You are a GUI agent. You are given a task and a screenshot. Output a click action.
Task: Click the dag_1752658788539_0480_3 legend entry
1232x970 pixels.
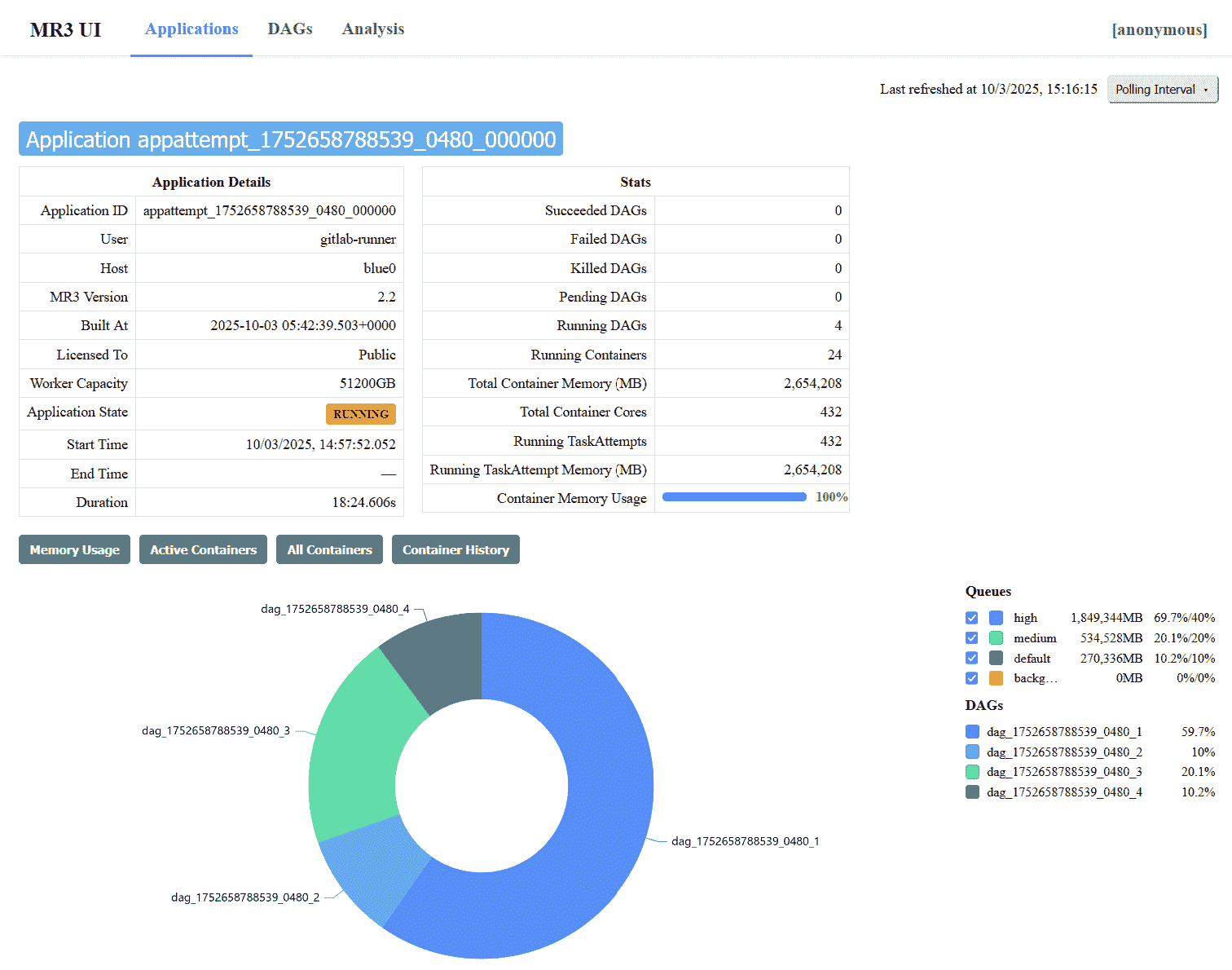point(1064,772)
